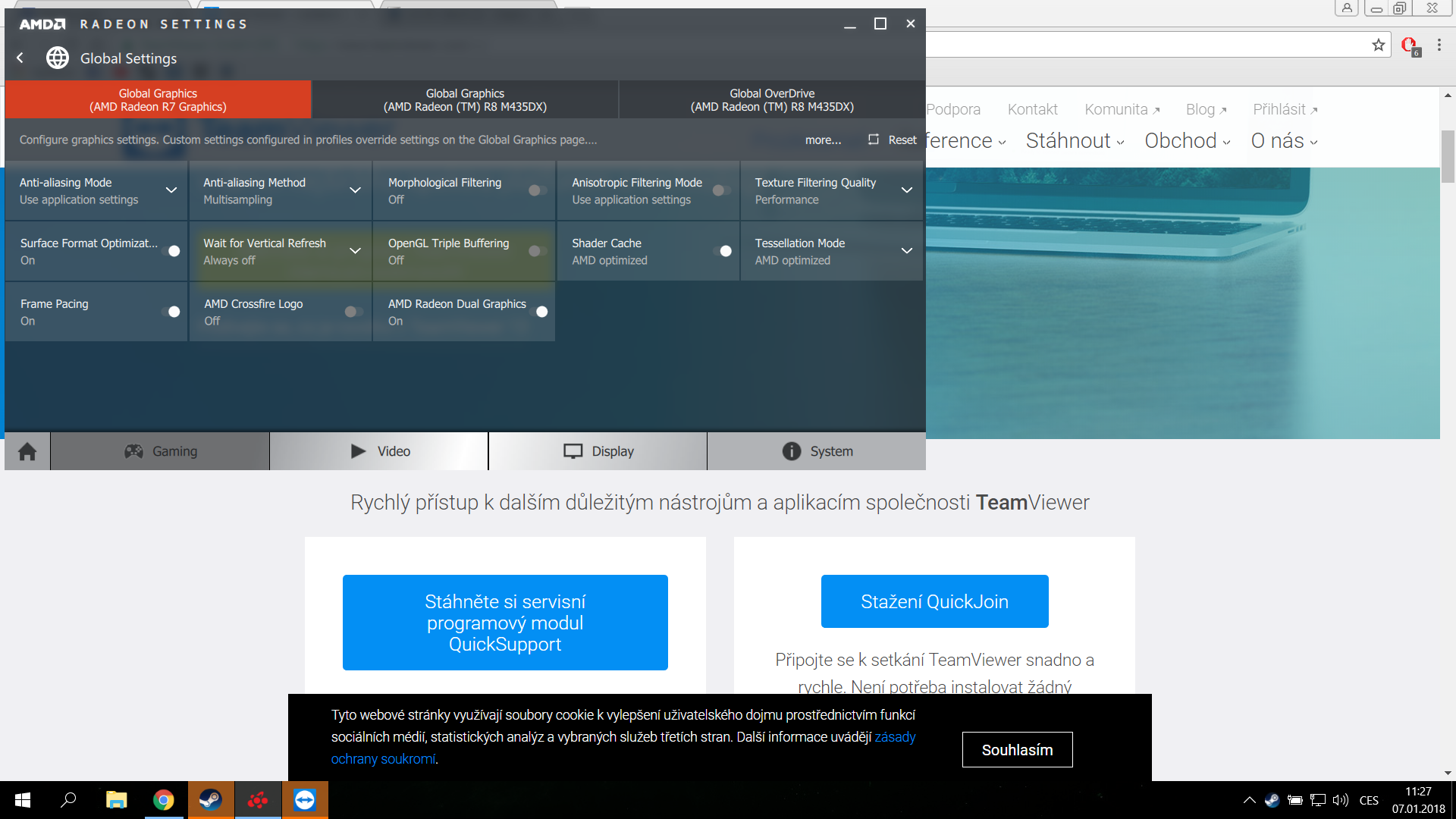The height and width of the screenshot is (819, 1456).
Task: Toggle Shader Cache switch
Action: coord(722,251)
